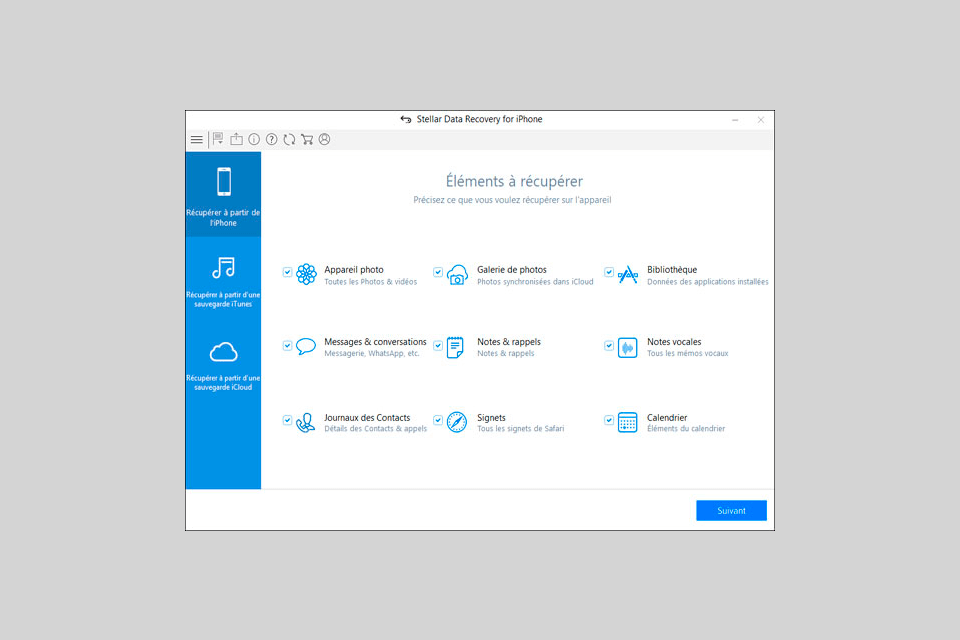Screen dimensions: 960x640
Task: Click the Signets compass icon
Action: click(457, 422)
